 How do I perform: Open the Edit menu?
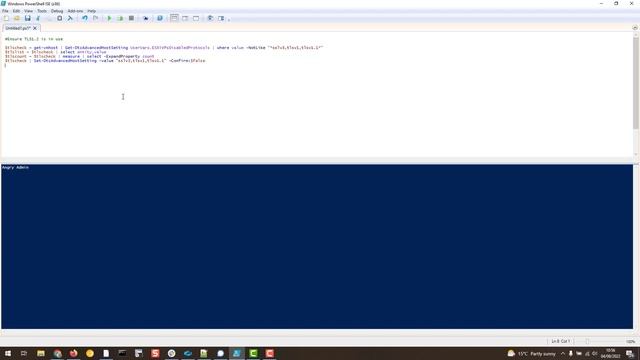(16, 11)
